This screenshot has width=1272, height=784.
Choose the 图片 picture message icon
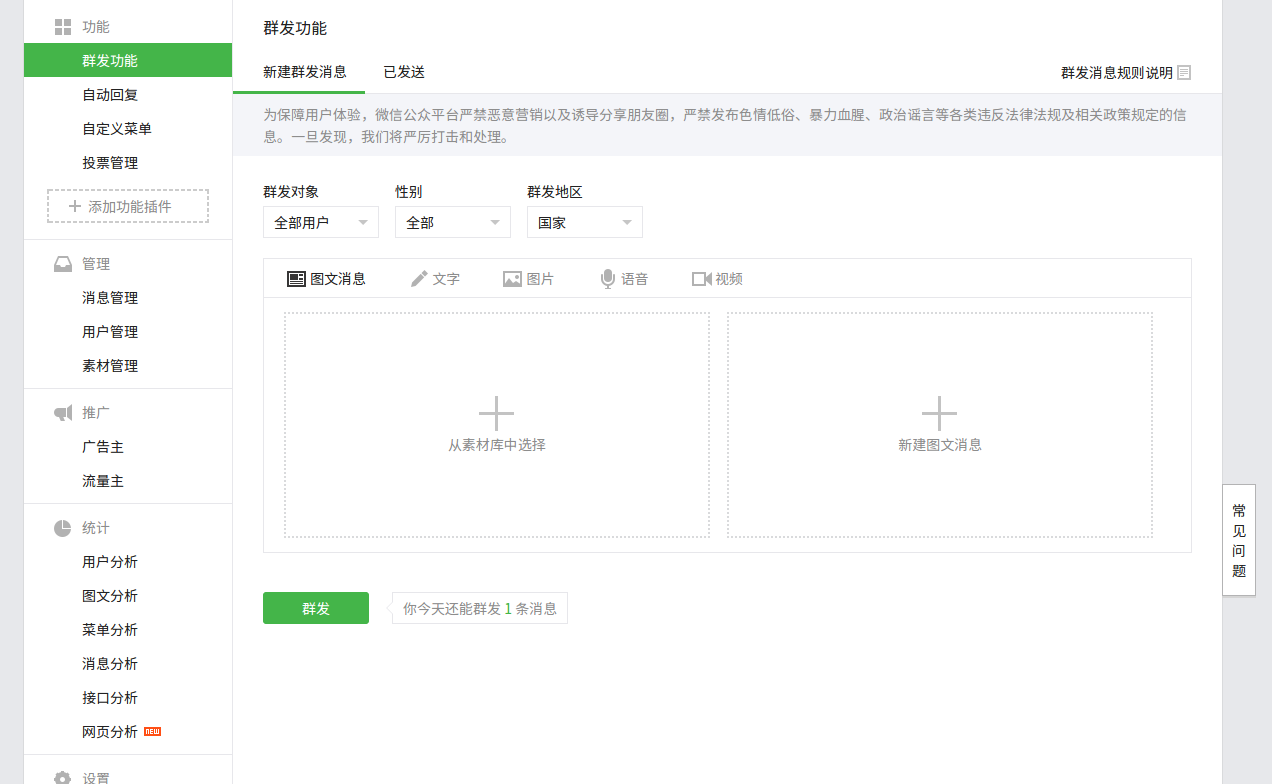pos(512,278)
